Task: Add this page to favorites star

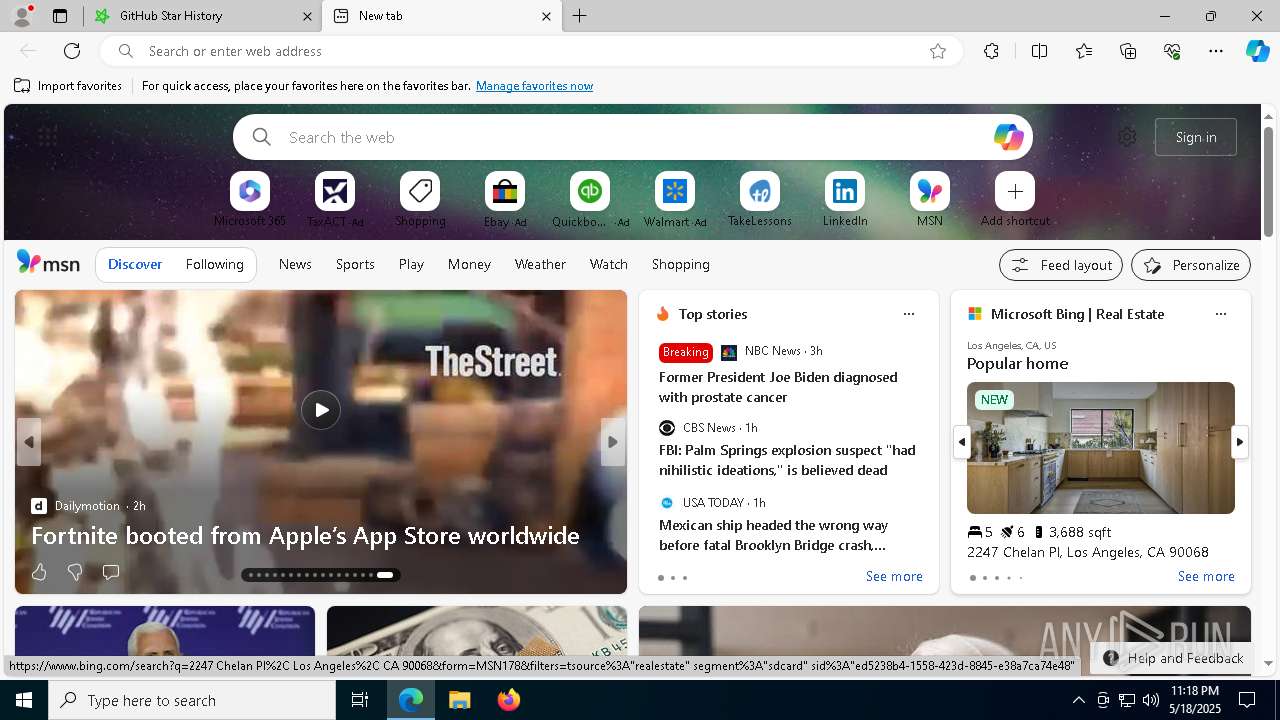Action: pos(938,51)
